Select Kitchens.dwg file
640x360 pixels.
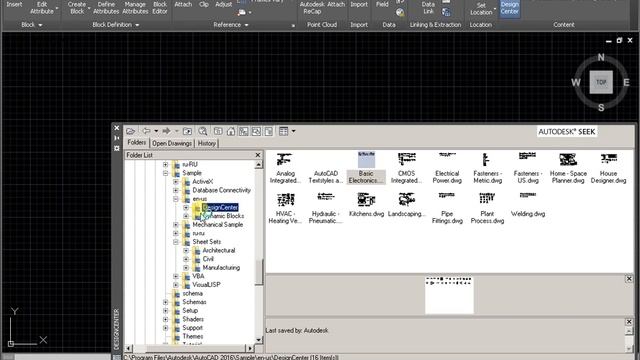[x=366, y=205]
